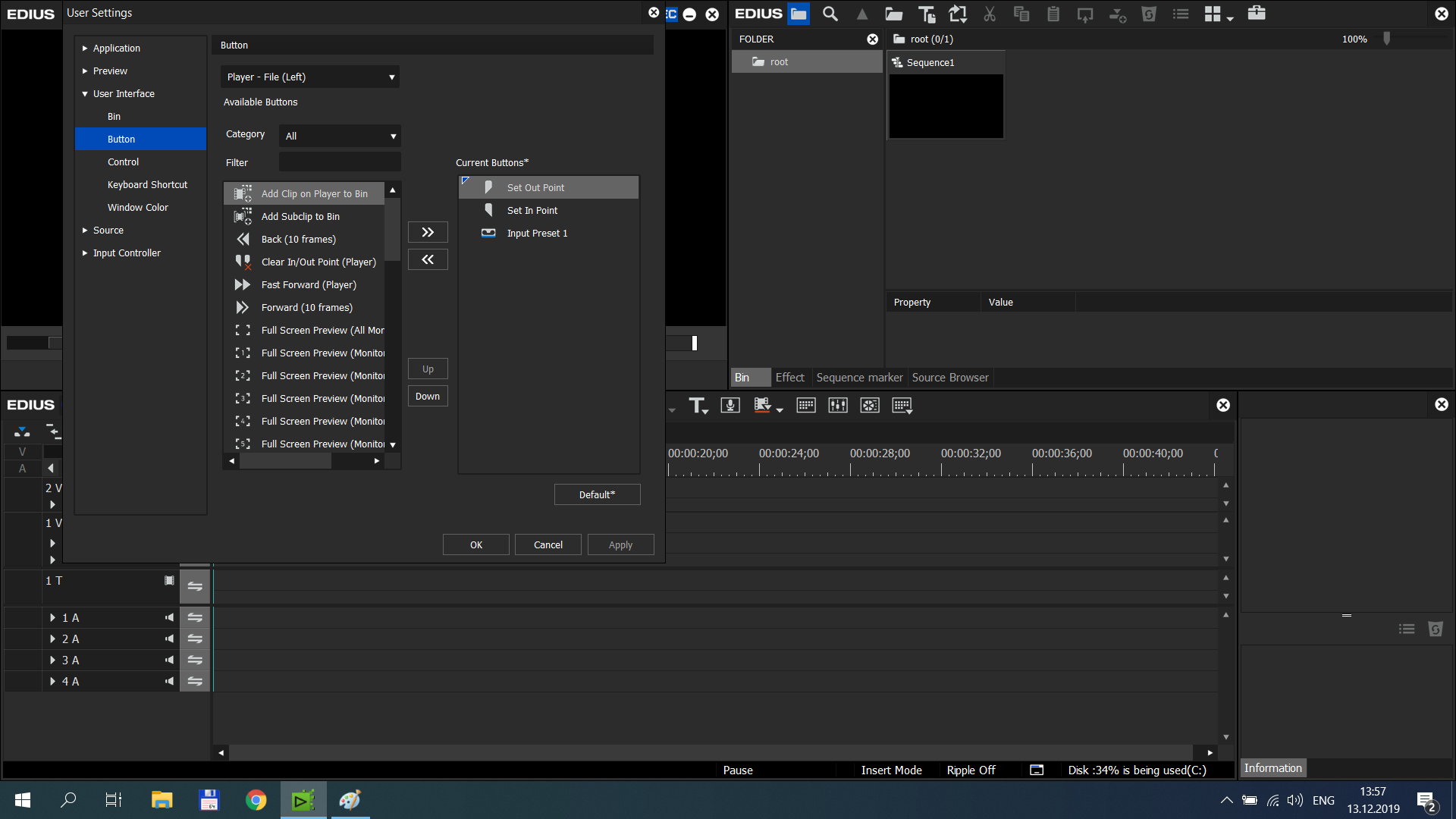The image size is (1456, 819).
Task: Open the Tools toolbox icon in bin
Action: 1257,13
